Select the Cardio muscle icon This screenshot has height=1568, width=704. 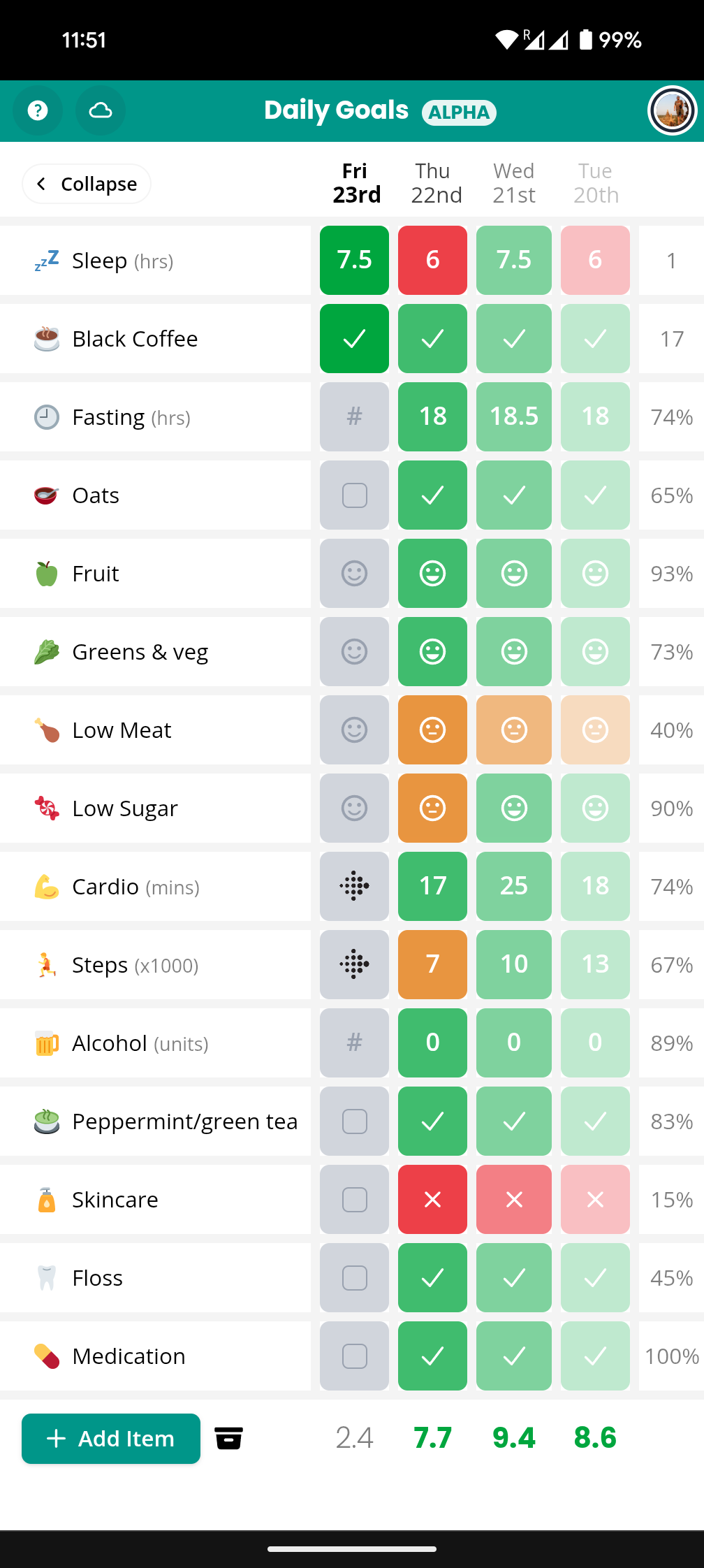pyautogui.click(x=45, y=886)
